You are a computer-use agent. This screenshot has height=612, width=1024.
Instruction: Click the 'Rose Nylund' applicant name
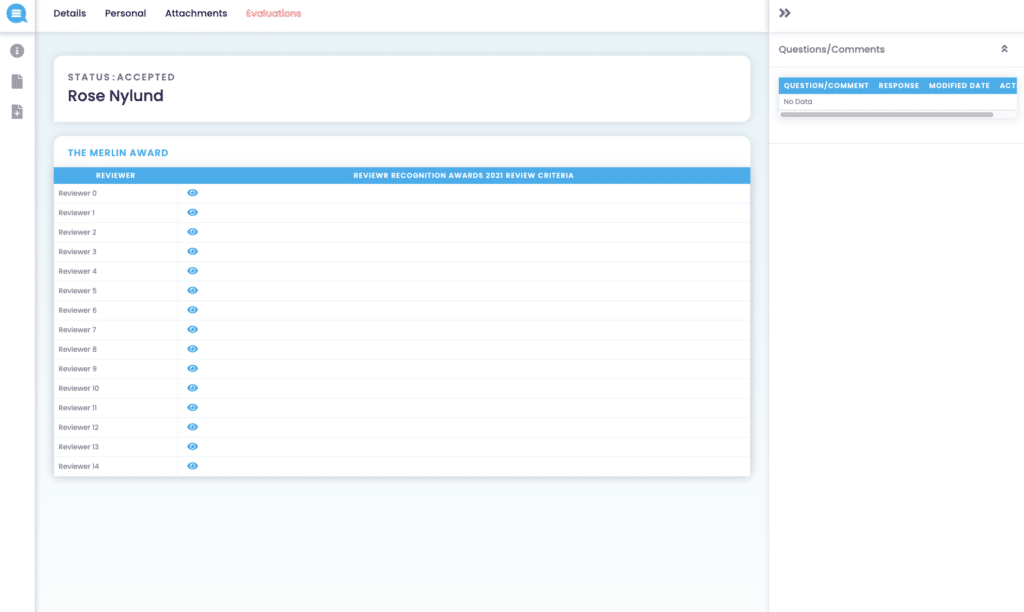(x=116, y=96)
